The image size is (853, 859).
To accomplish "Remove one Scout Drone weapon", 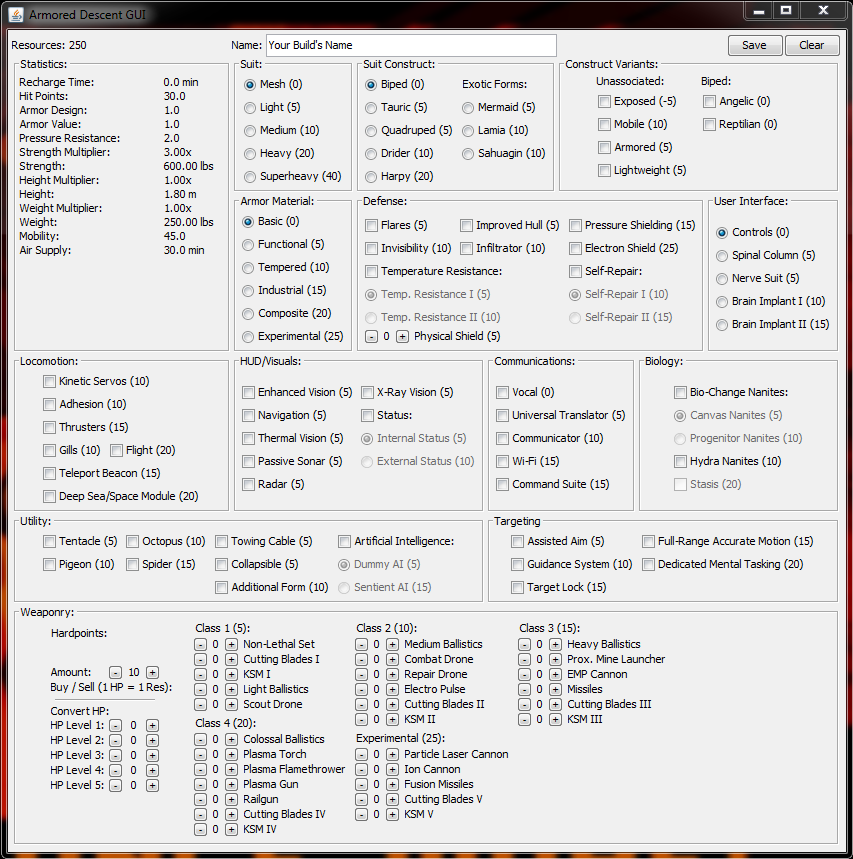I will pos(201,705).
